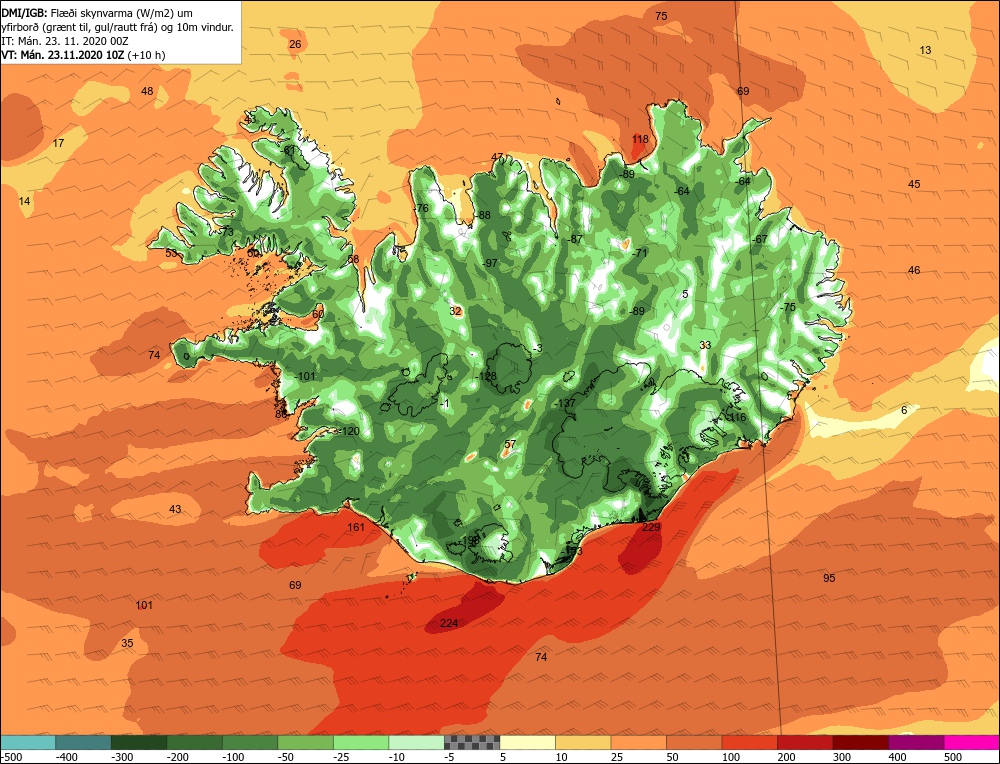The height and width of the screenshot is (764, 1000).
Task: Click the '200' legend scale label
Action: [x=786, y=757]
